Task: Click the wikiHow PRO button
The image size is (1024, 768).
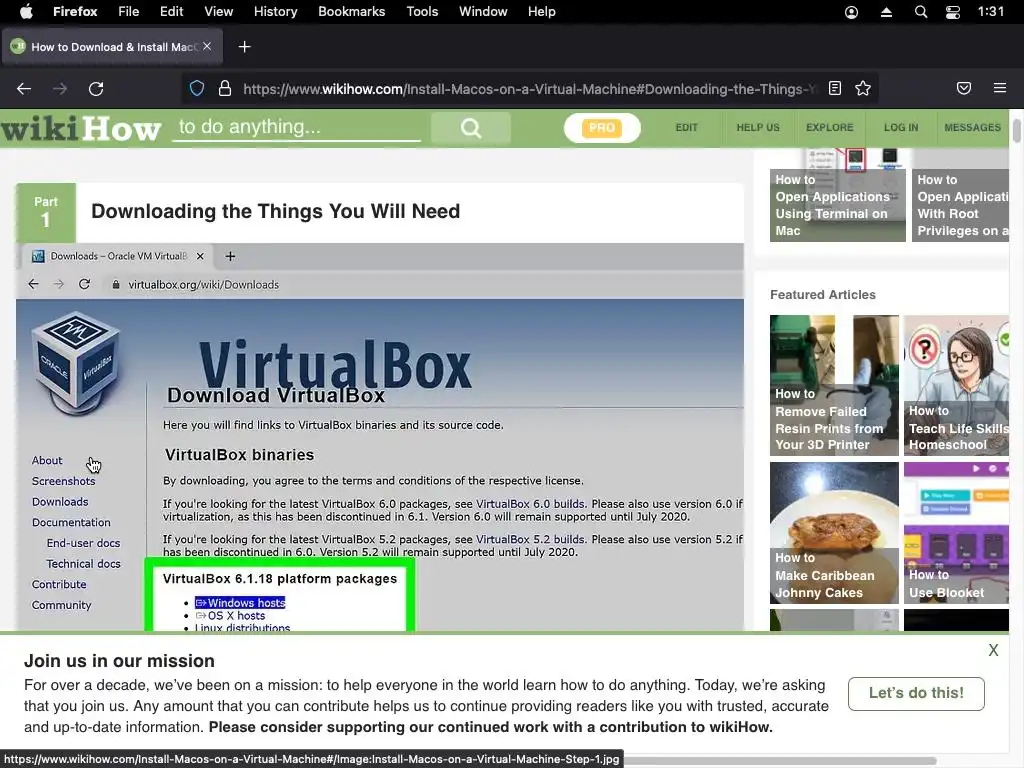Action: pyautogui.click(x=602, y=128)
